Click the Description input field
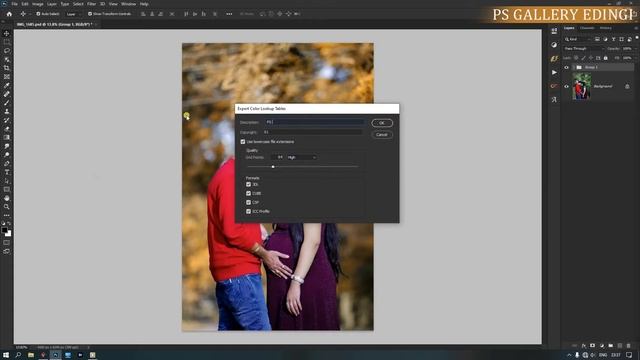Screen dimensions: 640x360 point(314,122)
